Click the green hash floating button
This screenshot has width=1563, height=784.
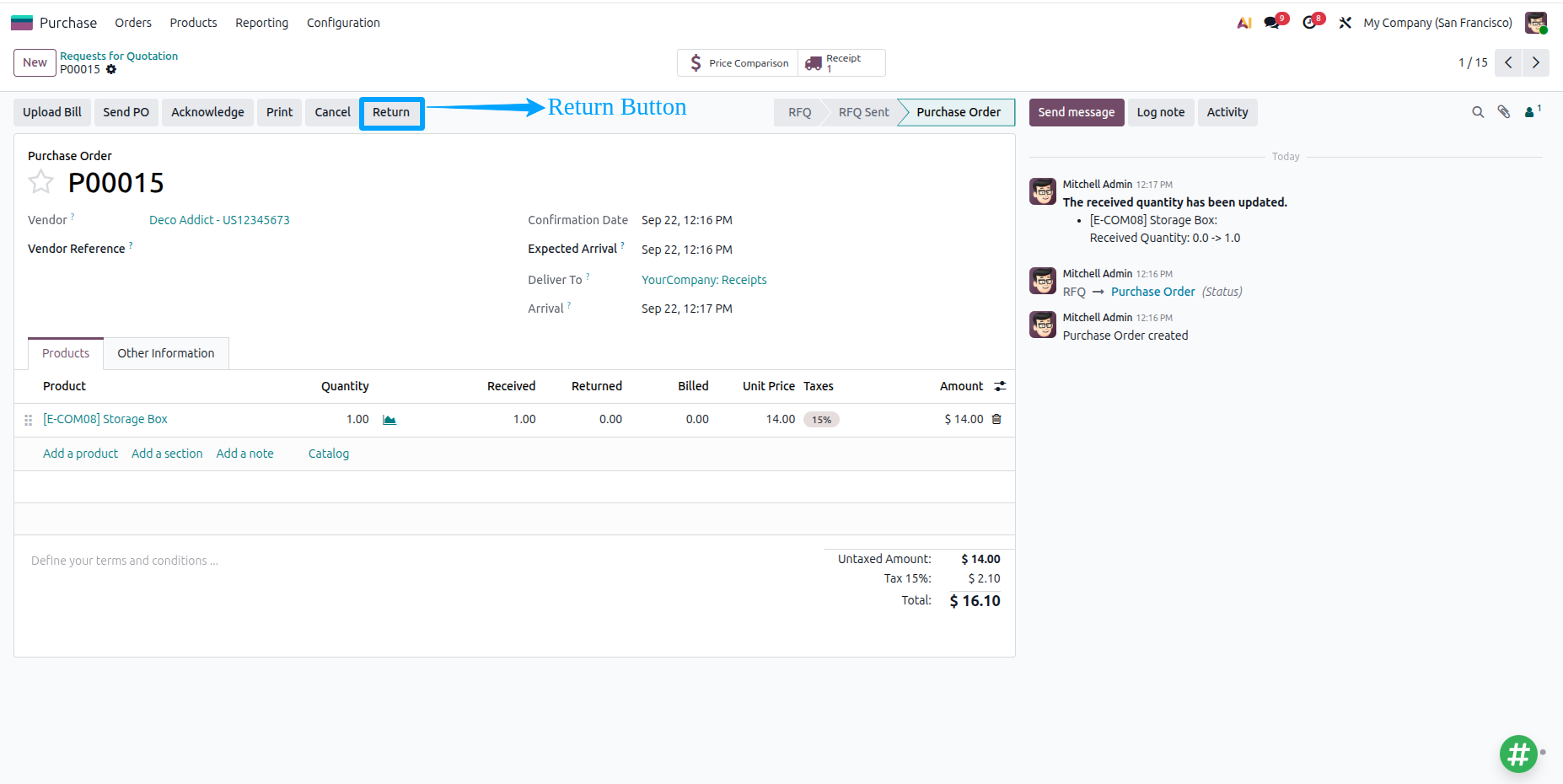tap(1518, 754)
